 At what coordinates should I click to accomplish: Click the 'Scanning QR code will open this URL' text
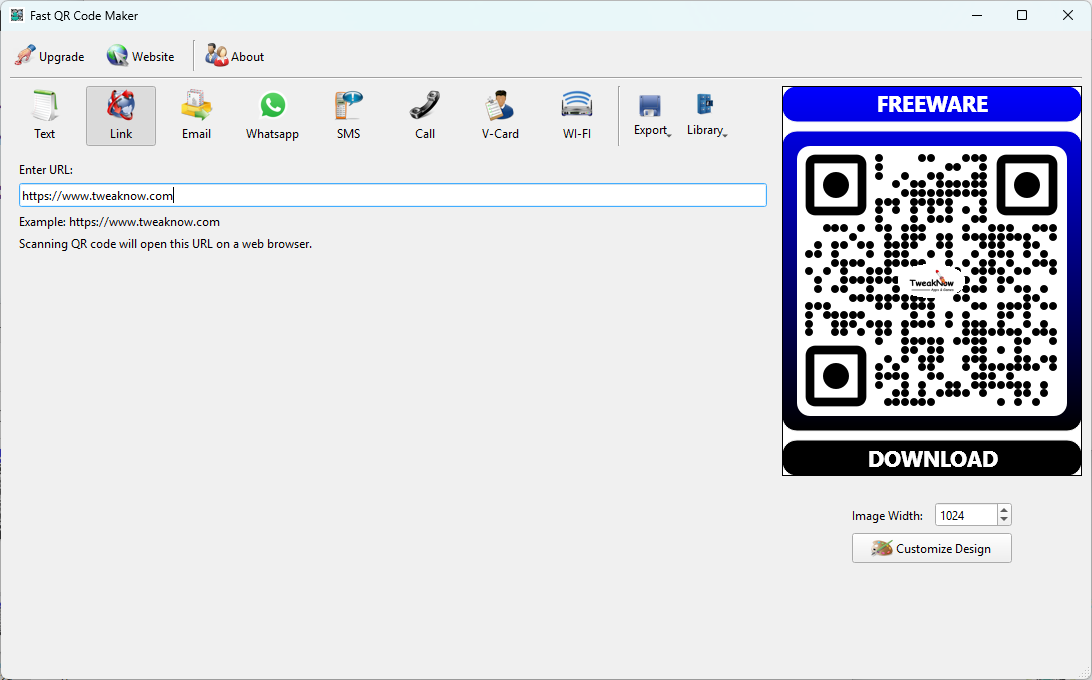coord(165,244)
